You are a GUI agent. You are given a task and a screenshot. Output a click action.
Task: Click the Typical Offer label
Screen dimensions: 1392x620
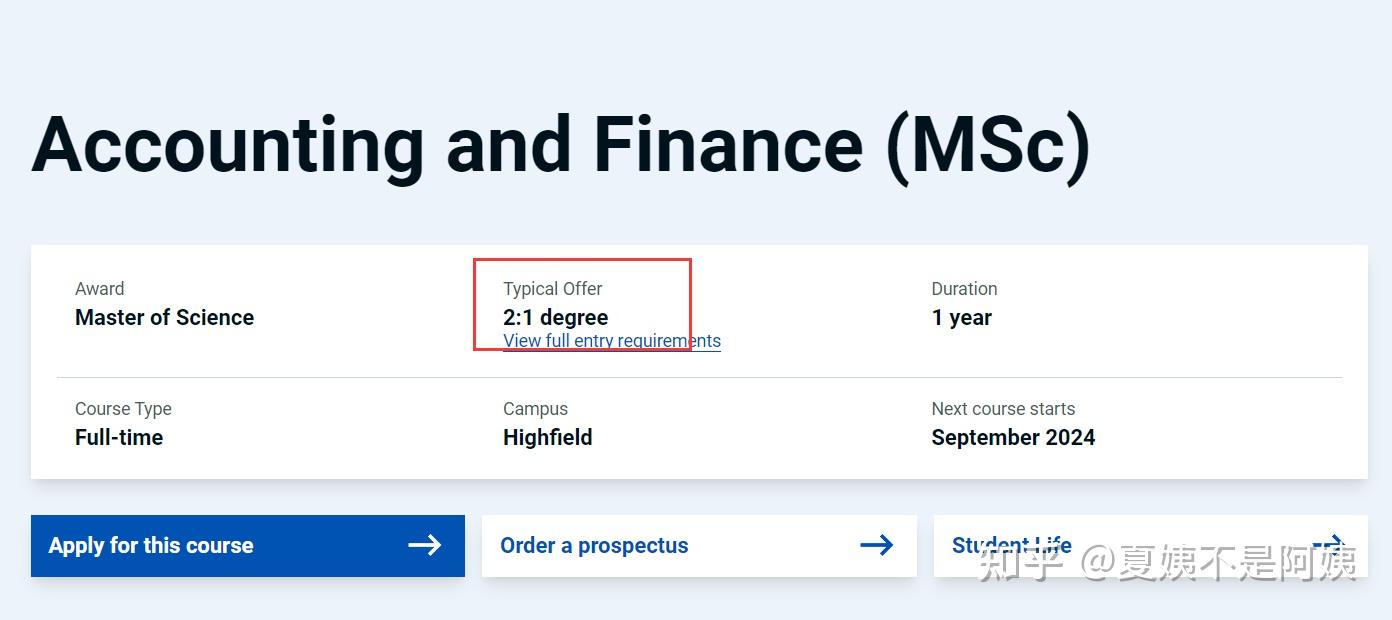pyautogui.click(x=552, y=289)
